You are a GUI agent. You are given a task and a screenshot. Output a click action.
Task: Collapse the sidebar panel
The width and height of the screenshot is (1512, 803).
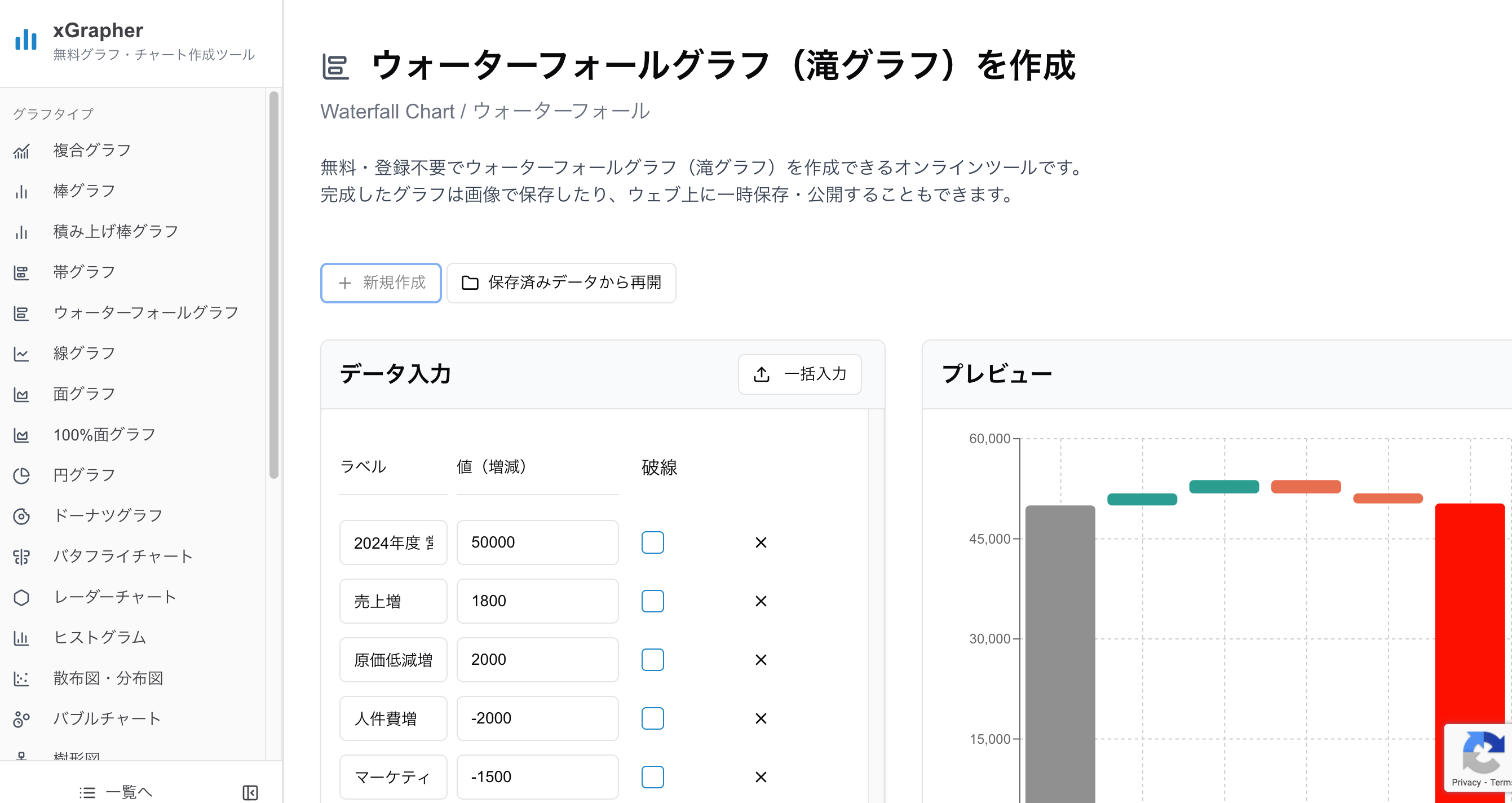[250, 792]
